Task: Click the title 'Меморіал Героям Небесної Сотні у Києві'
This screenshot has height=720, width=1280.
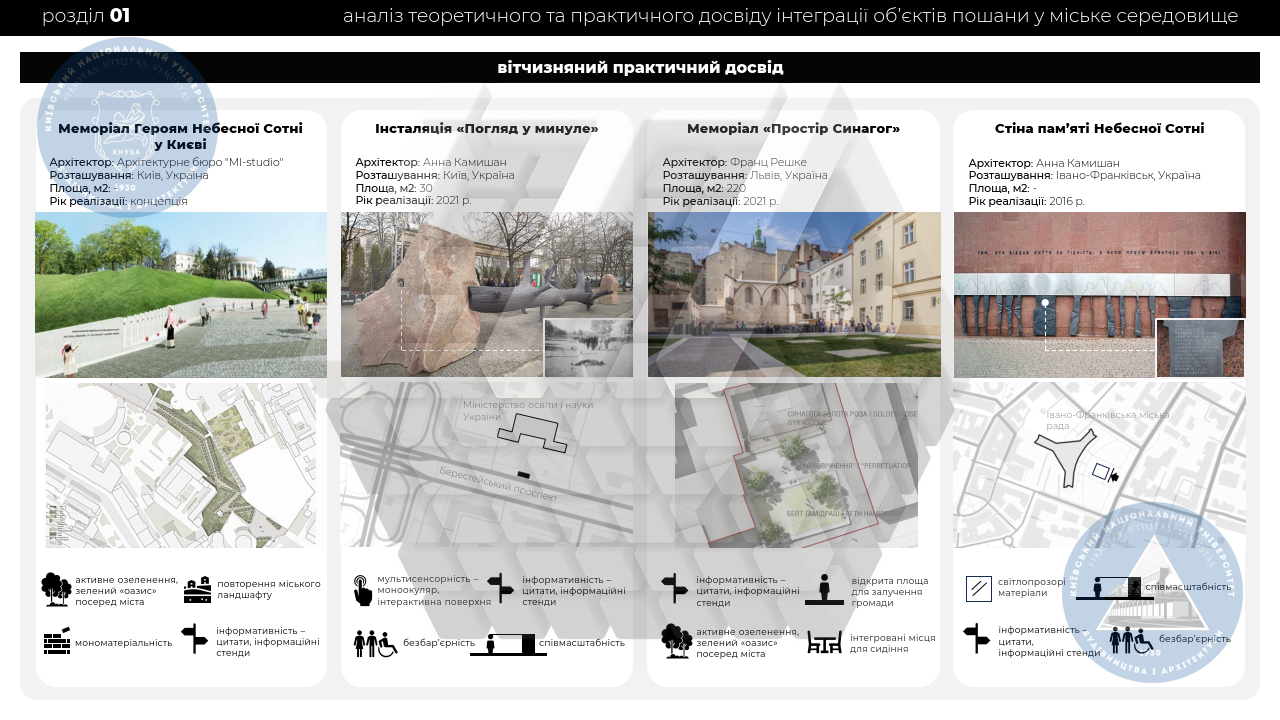Action: (x=181, y=136)
